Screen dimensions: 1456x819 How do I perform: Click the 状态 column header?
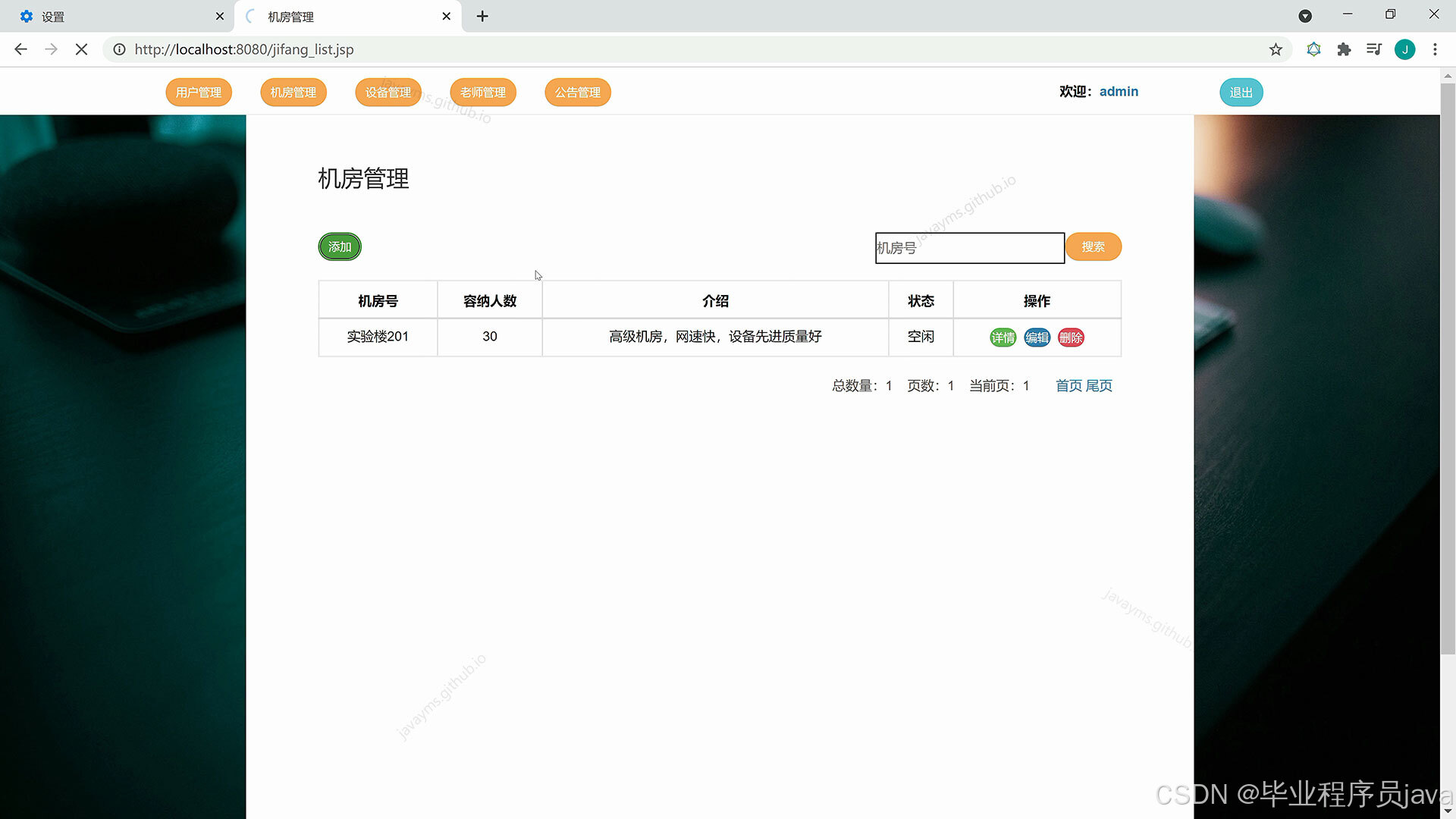pos(921,301)
